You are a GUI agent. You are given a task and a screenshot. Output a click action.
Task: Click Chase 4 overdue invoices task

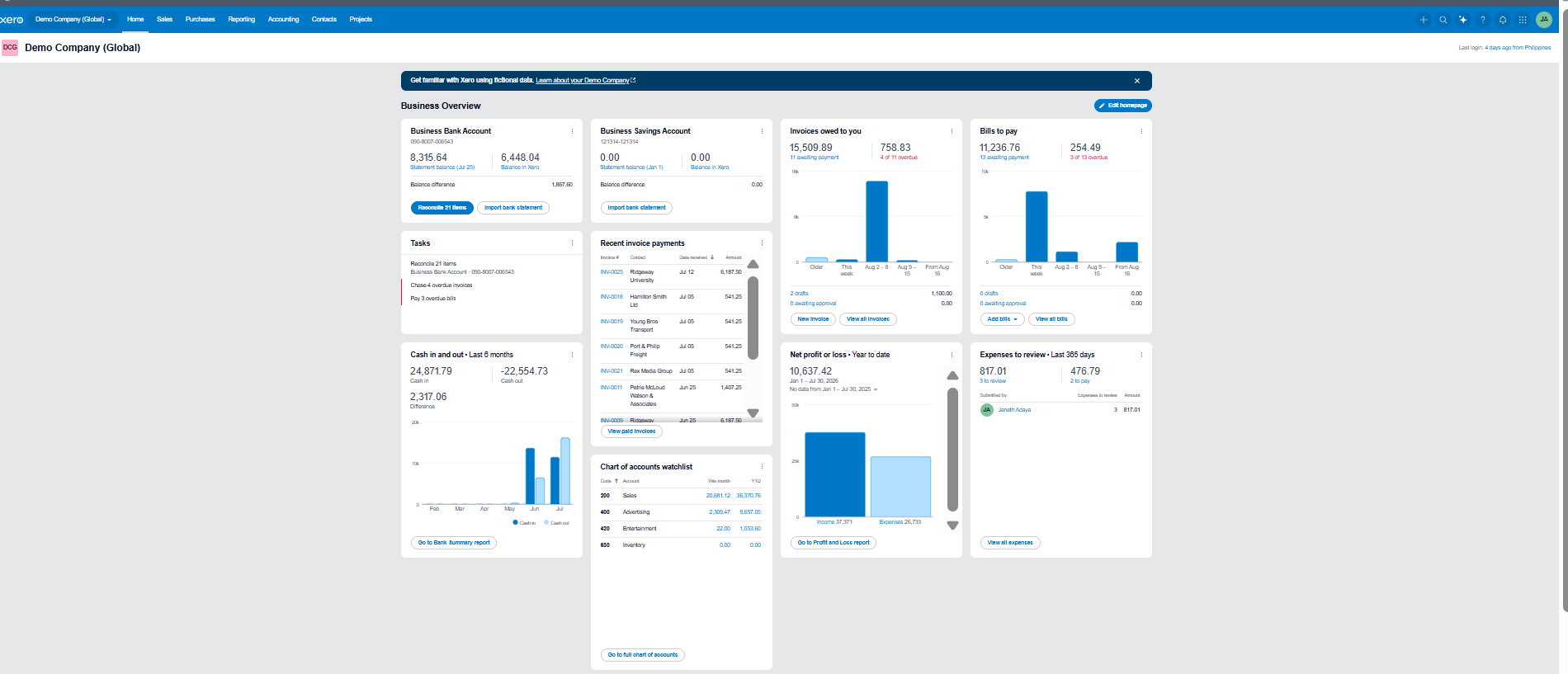442,285
